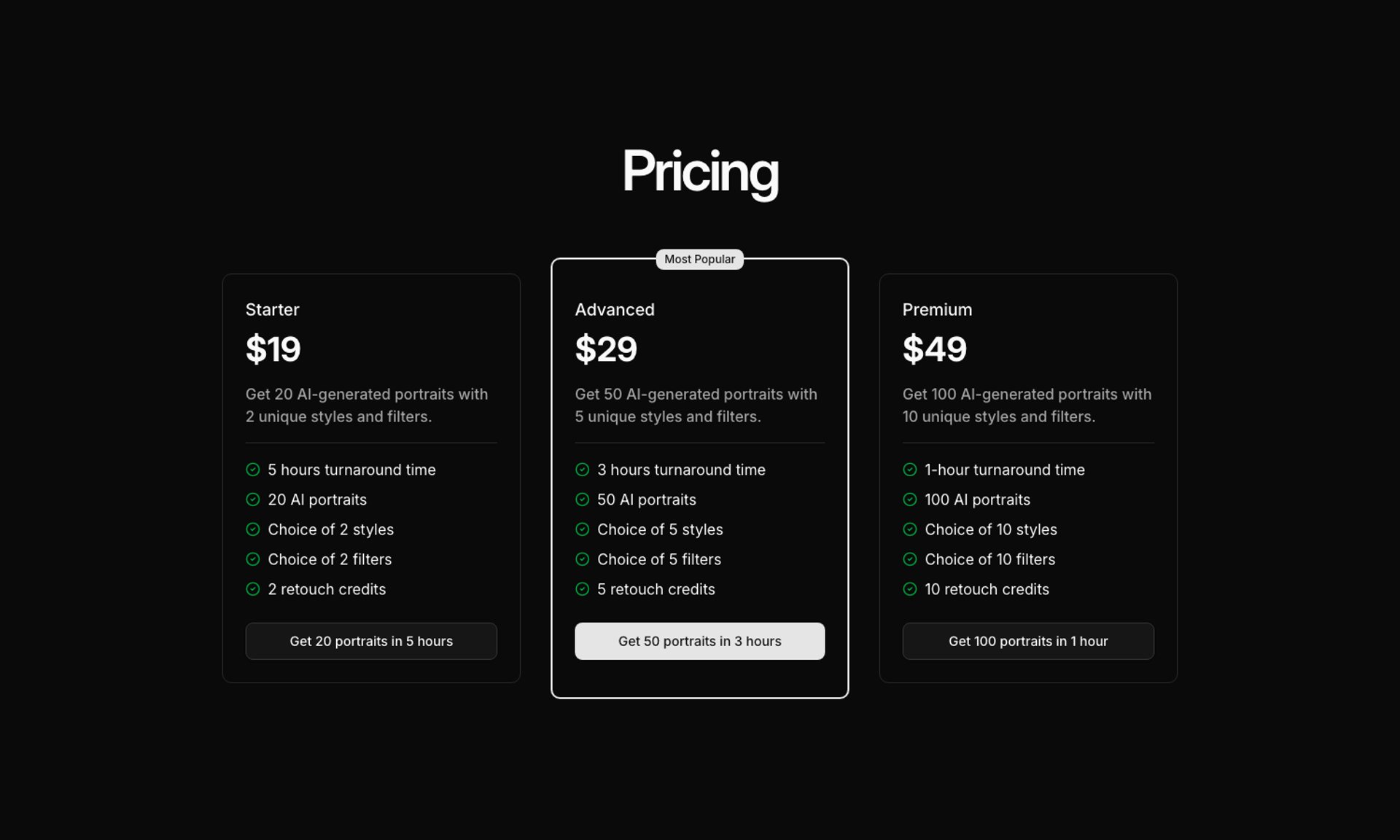The image size is (1400, 840).
Task: Click the 'Most Popular' badge
Action: click(x=700, y=260)
